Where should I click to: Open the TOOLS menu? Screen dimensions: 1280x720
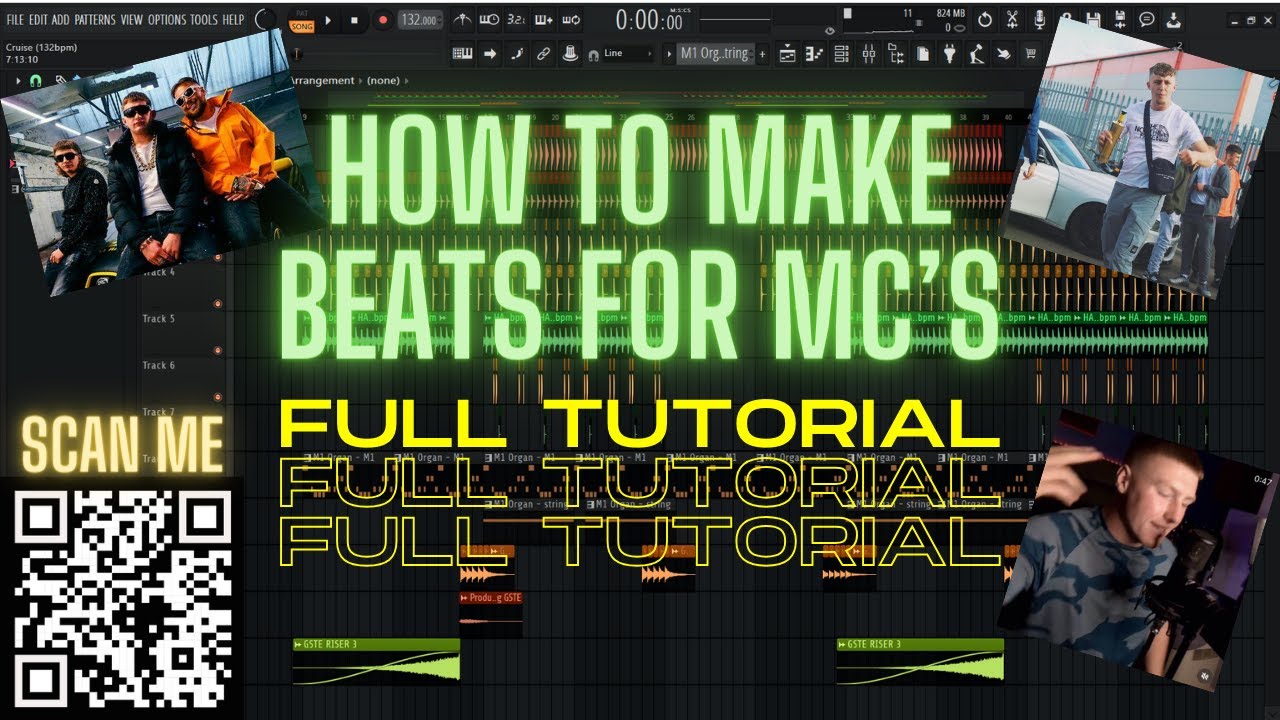(204, 19)
